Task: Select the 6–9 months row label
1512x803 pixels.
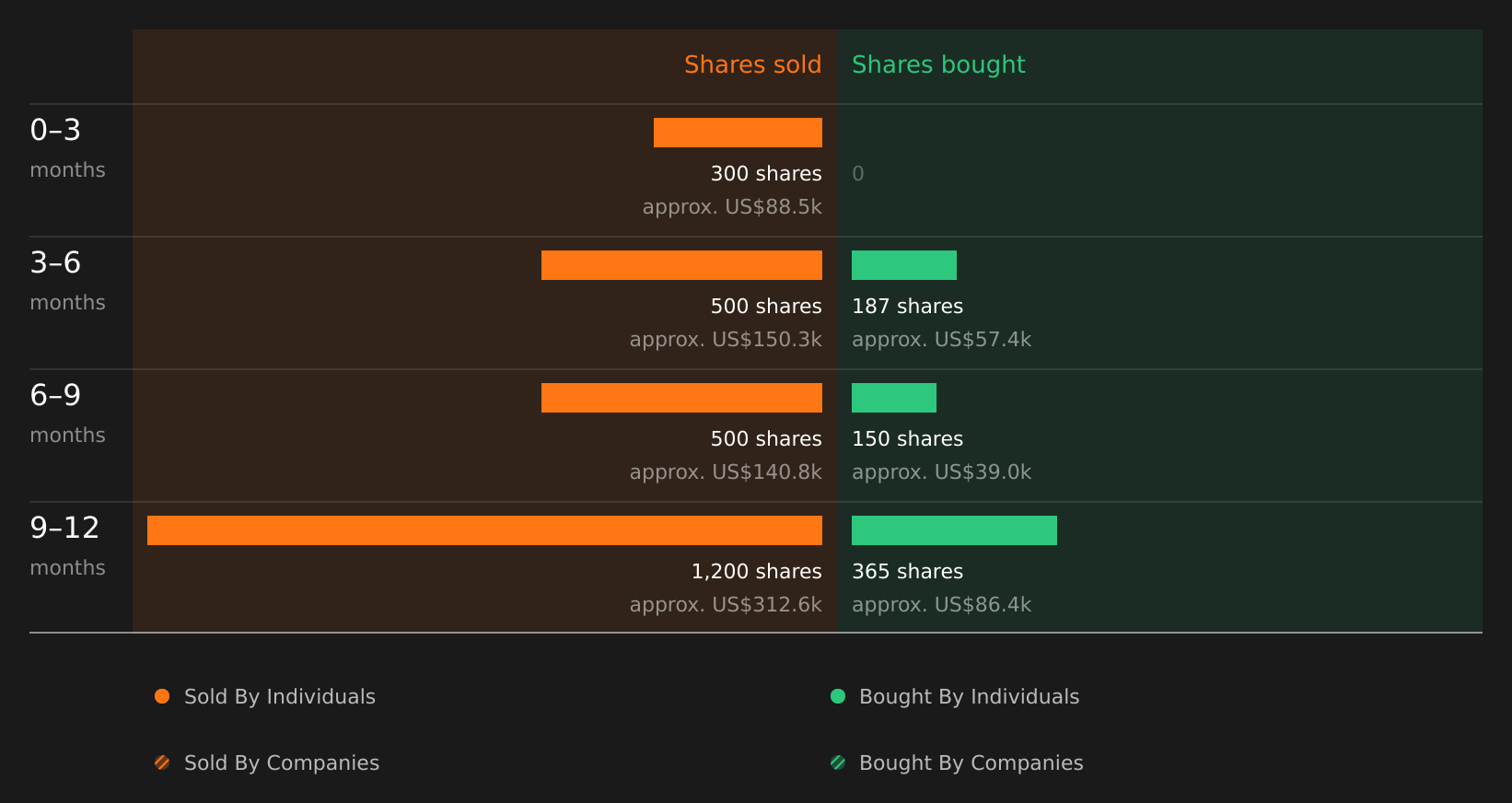Action: tap(67, 413)
